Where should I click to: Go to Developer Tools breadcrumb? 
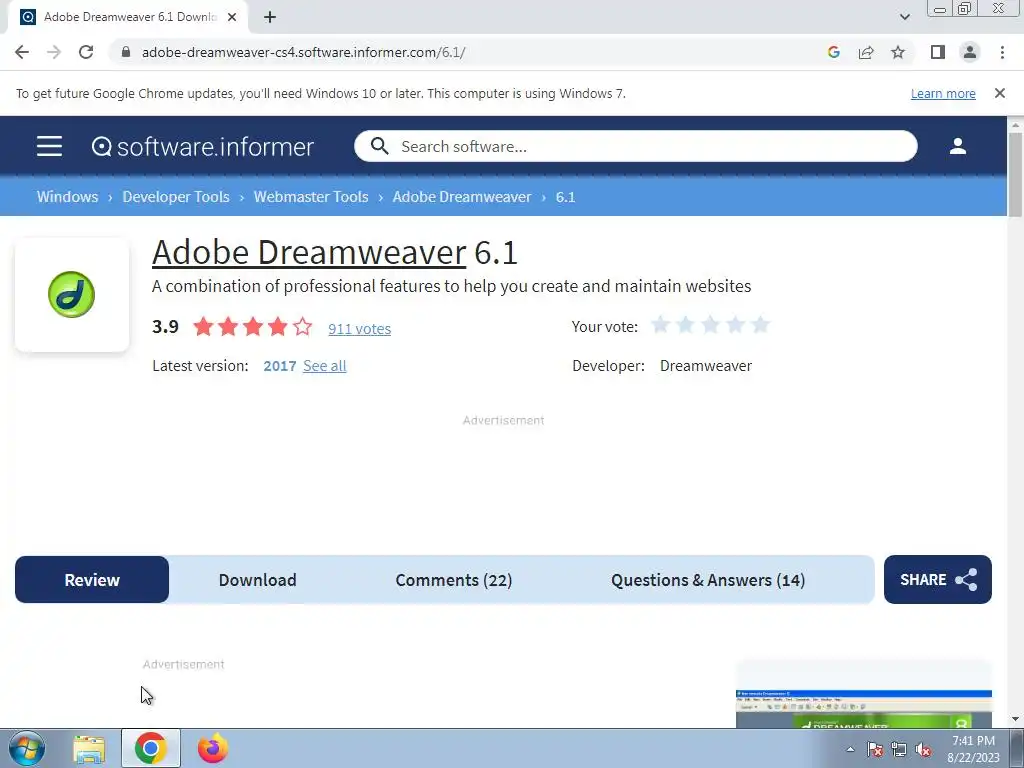coord(176,197)
